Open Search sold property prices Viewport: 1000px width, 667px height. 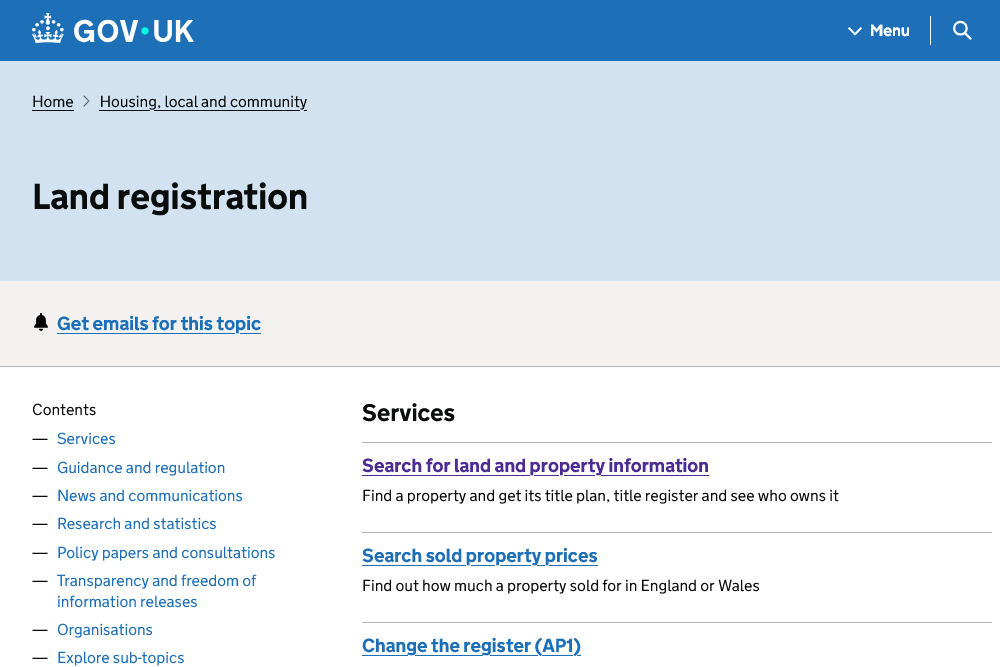point(479,555)
